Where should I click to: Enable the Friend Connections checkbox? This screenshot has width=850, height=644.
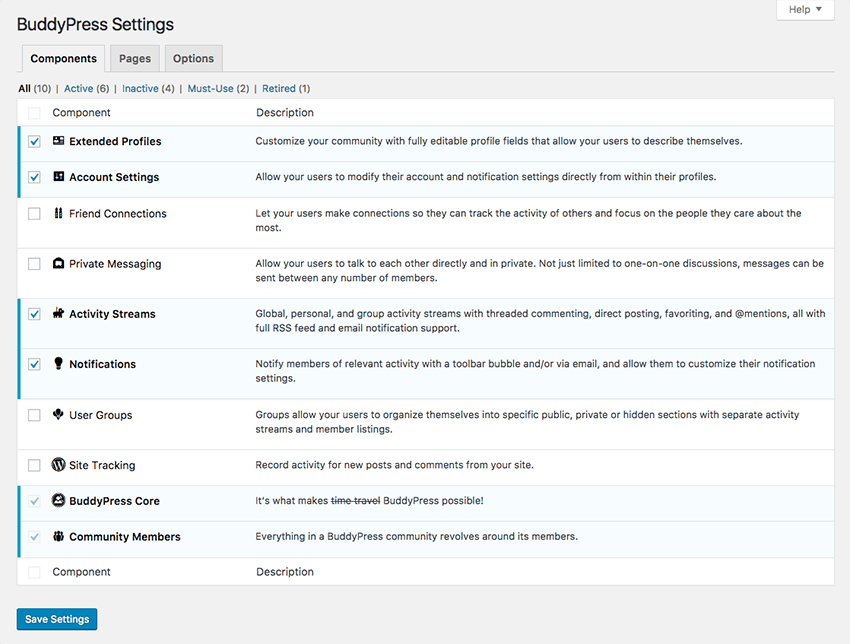click(34, 214)
